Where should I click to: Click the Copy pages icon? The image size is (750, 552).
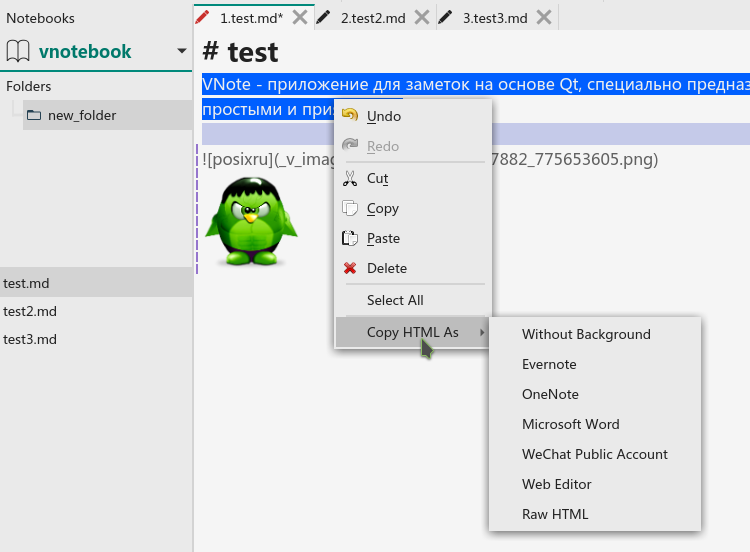(x=350, y=209)
